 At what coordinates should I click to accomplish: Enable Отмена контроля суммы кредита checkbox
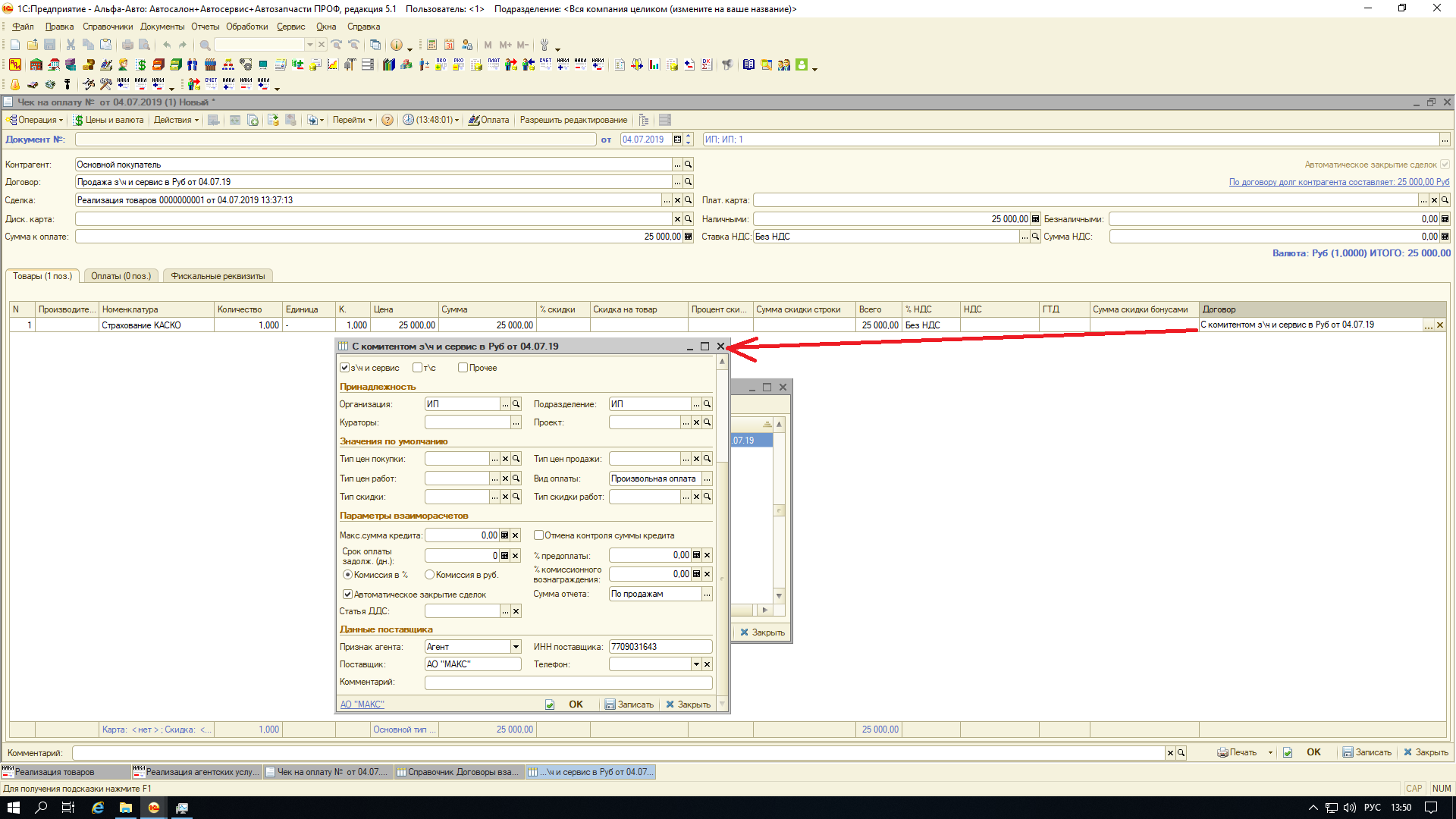click(x=538, y=535)
